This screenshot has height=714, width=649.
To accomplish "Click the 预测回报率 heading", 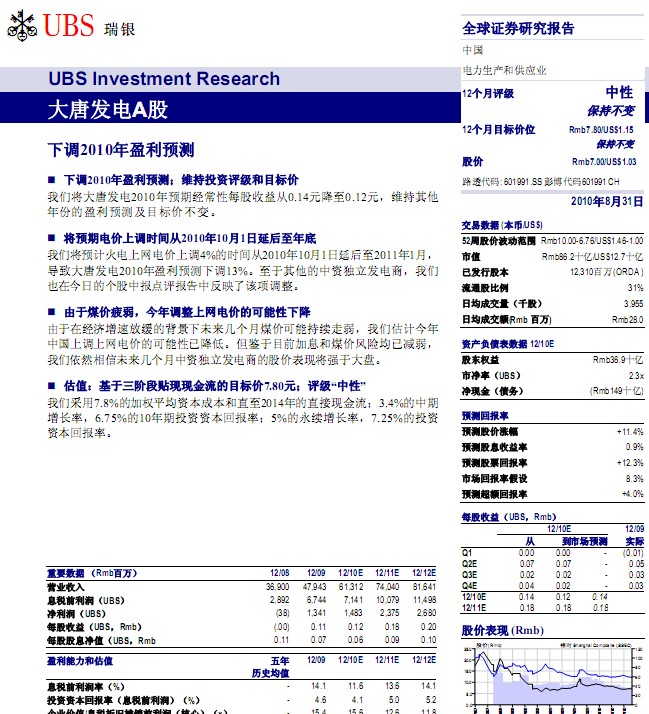I will click(485, 416).
